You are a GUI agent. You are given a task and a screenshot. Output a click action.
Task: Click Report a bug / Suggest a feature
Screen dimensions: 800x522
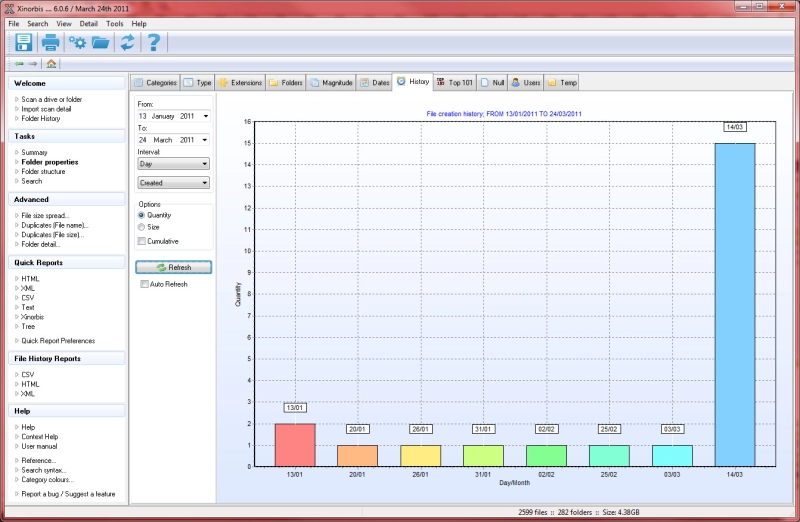[68, 494]
